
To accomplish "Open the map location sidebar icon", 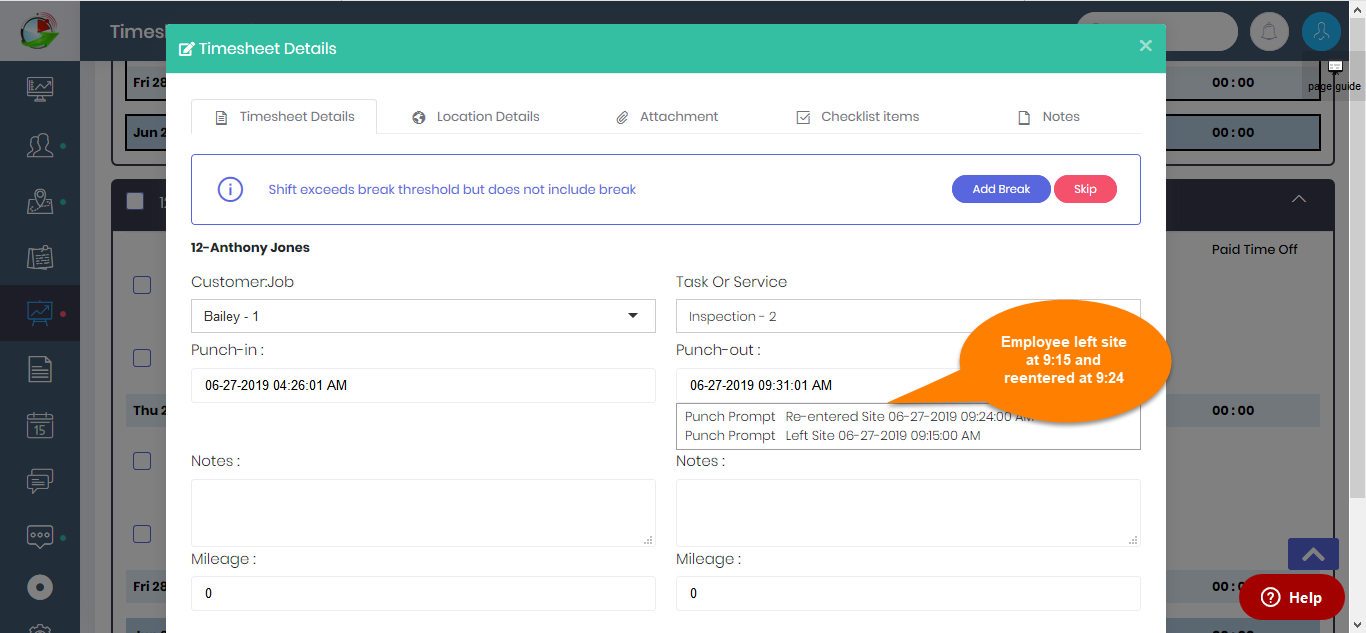I will pos(40,202).
